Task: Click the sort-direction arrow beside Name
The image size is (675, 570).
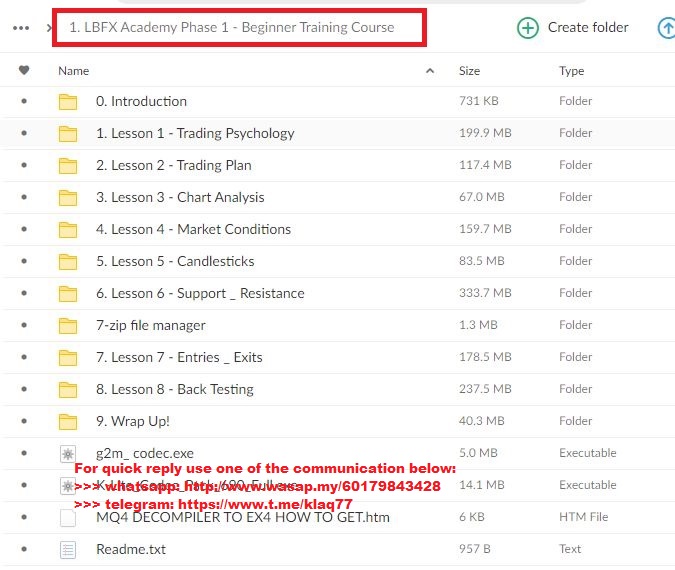Action: pyautogui.click(x=430, y=71)
